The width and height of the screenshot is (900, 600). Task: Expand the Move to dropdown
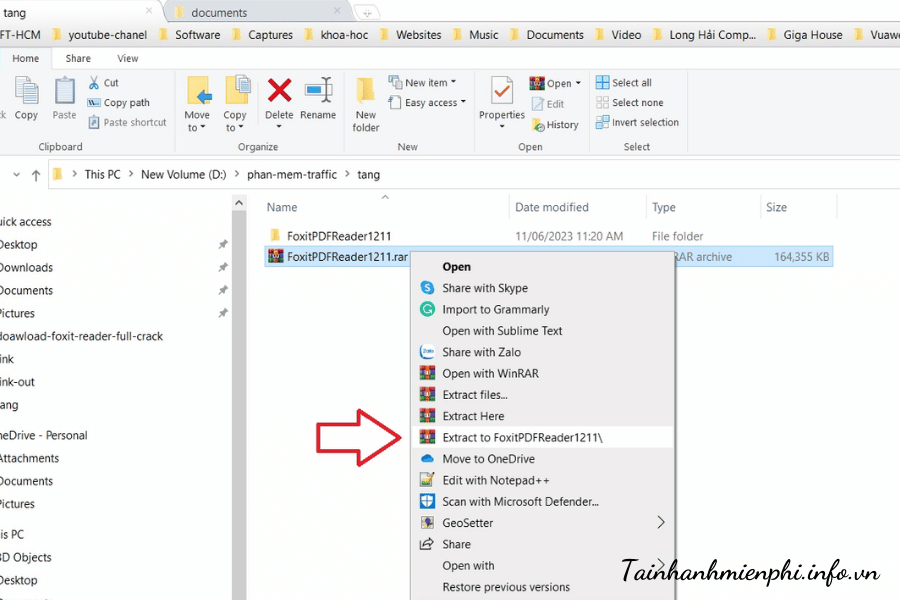(x=198, y=127)
